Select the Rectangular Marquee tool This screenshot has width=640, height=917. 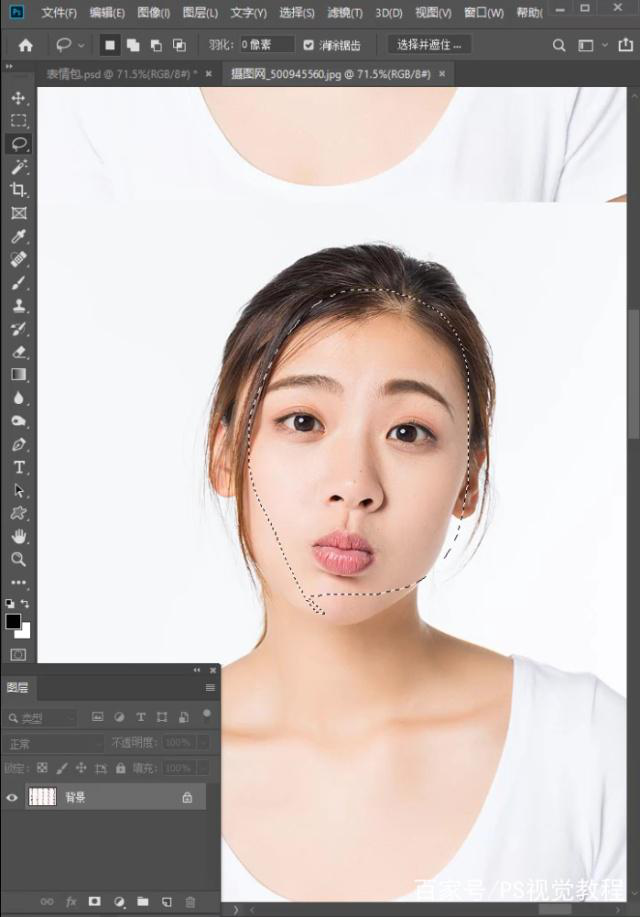(x=18, y=120)
